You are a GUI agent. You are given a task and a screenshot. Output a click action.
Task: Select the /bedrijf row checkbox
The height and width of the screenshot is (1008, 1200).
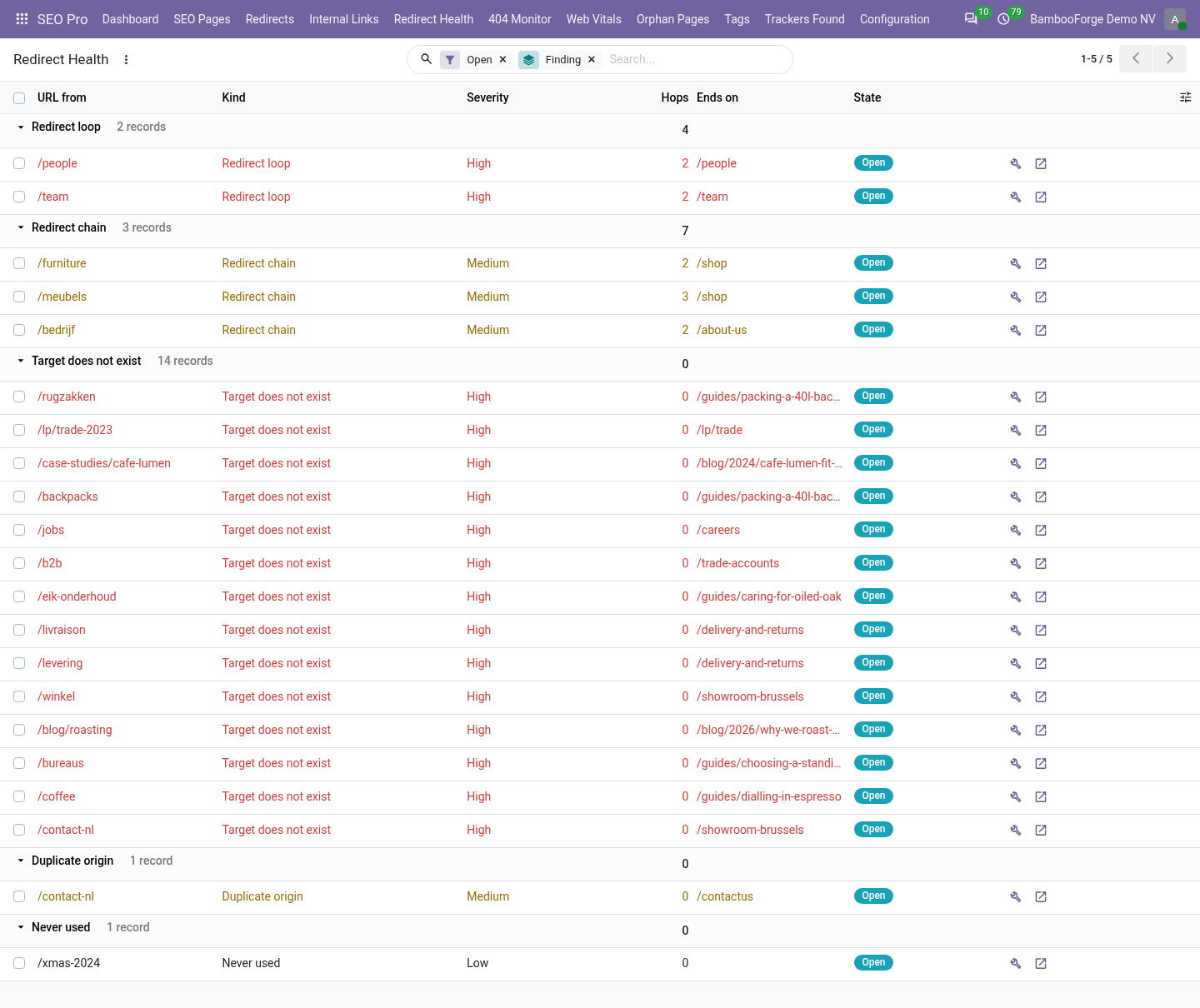tap(19, 330)
